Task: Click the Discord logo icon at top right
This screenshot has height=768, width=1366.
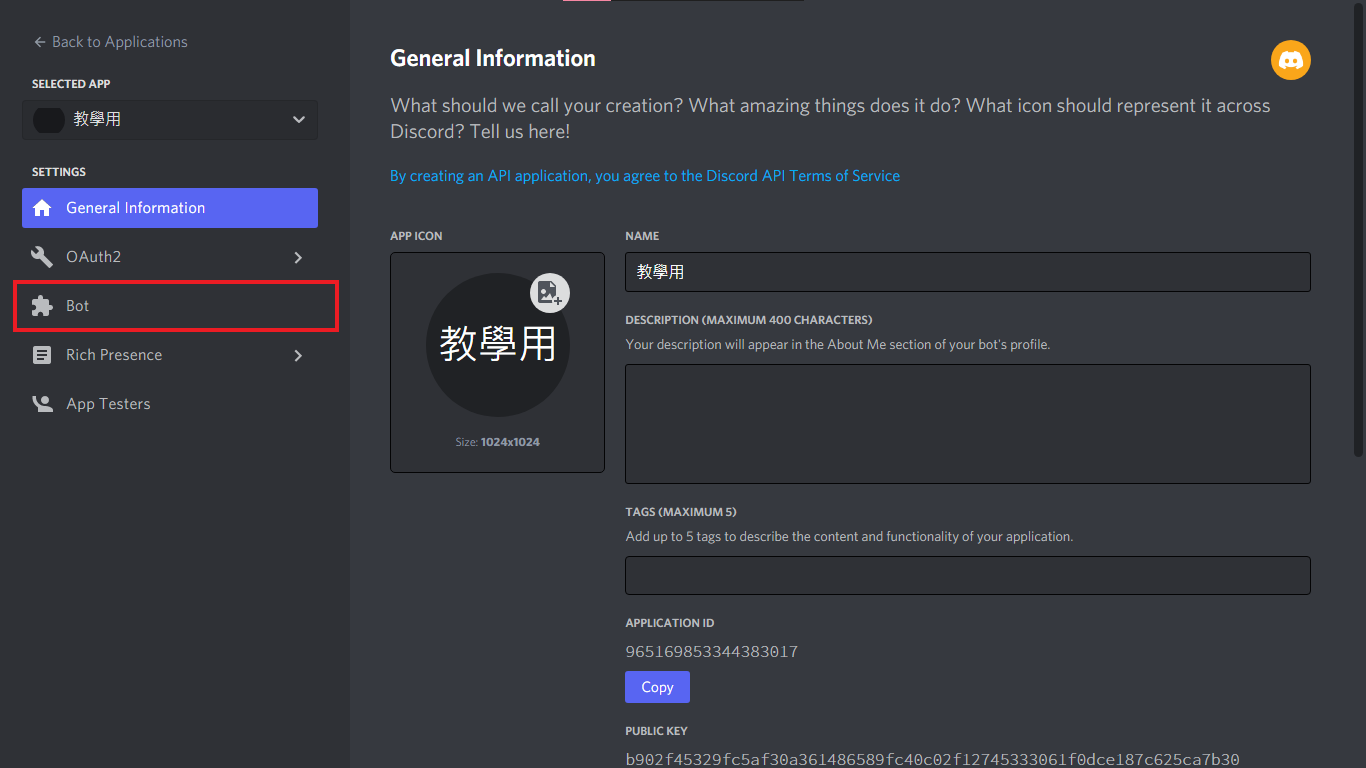Action: pyautogui.click(x=1290, y=61)
